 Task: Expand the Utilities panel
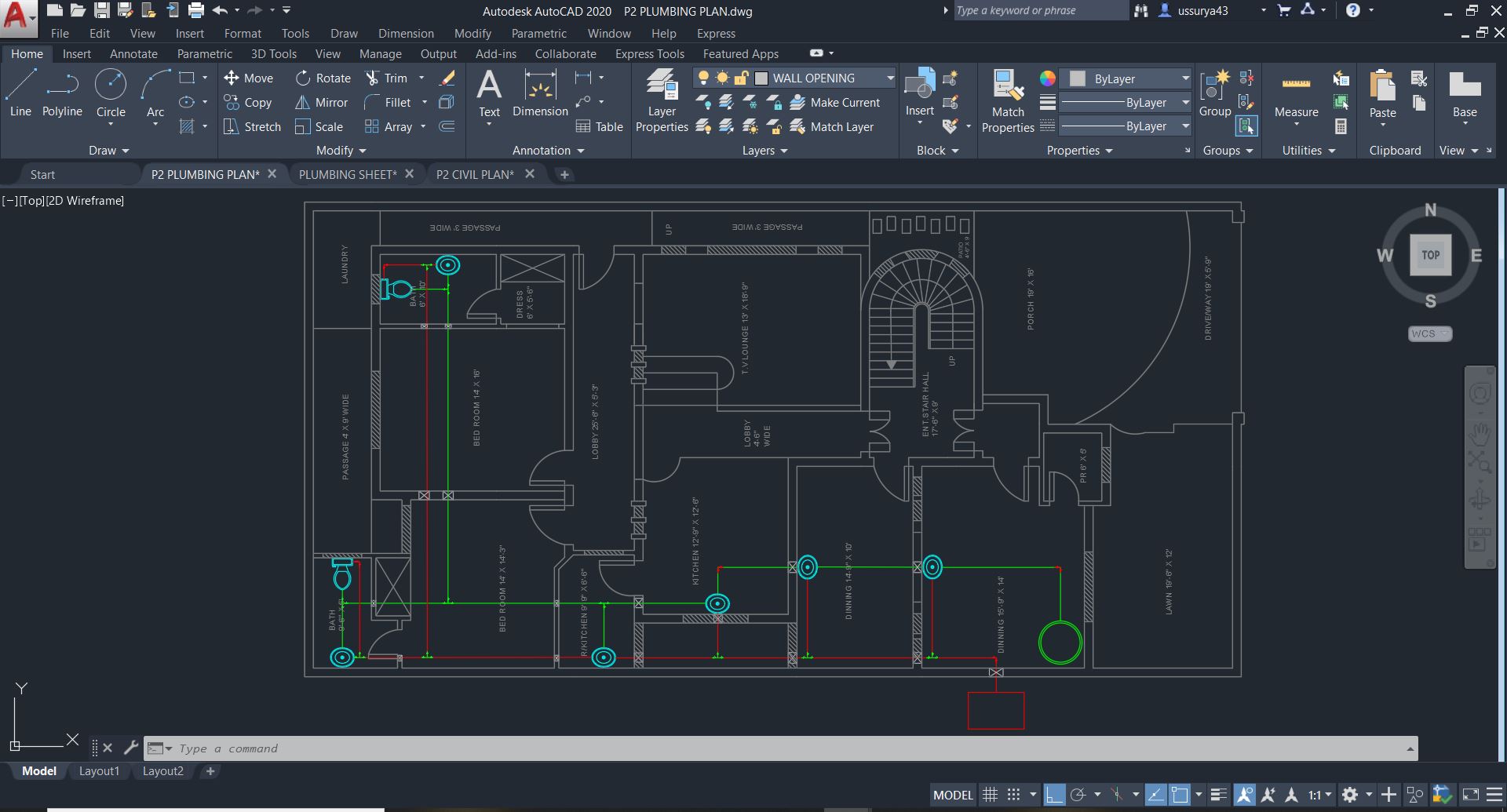[1308, 150]
